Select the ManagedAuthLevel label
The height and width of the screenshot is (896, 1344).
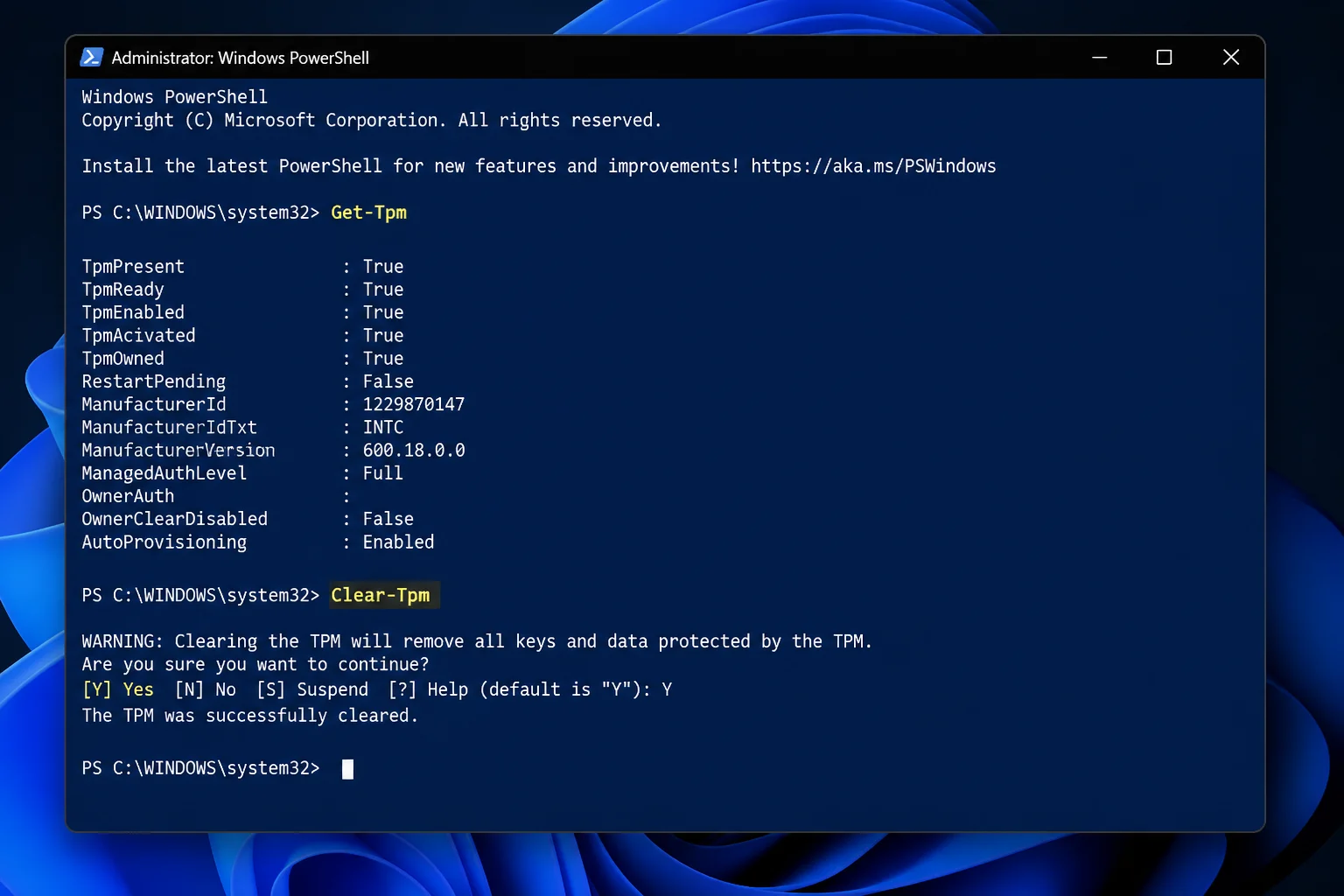pyautogui.click(x=164, y=473)
